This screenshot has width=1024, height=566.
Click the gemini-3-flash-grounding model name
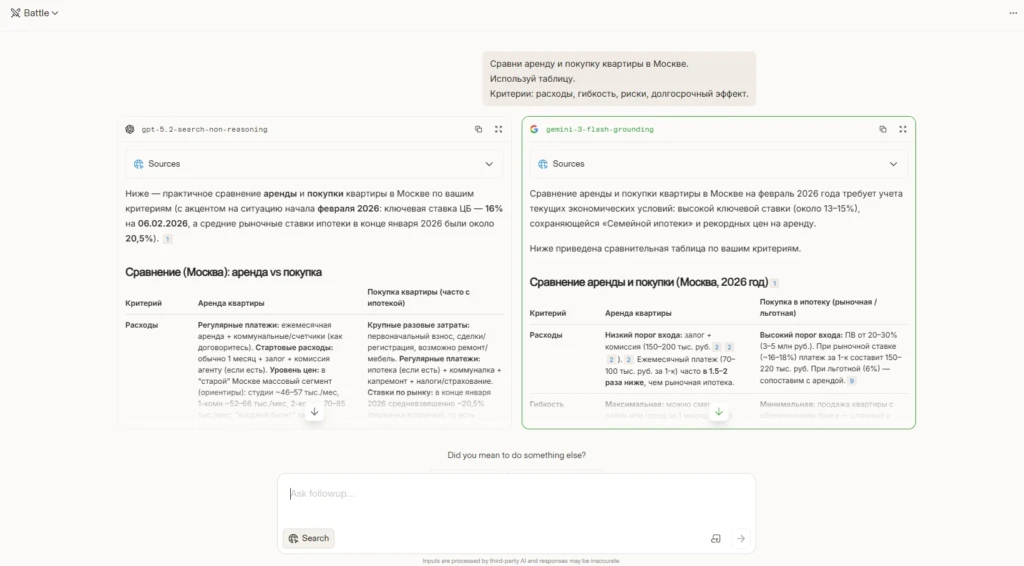[x=600, y=129]
